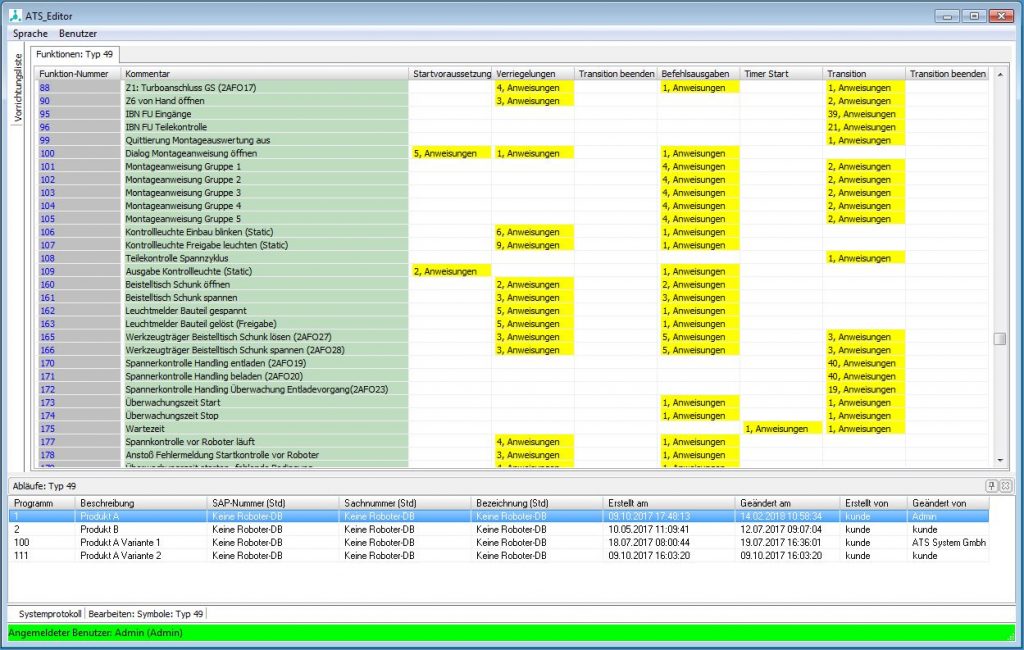Open the Benutzer menu
The height and width of the screenshot is (650, 1024).
pyautogui.click(x=78, y=33)
